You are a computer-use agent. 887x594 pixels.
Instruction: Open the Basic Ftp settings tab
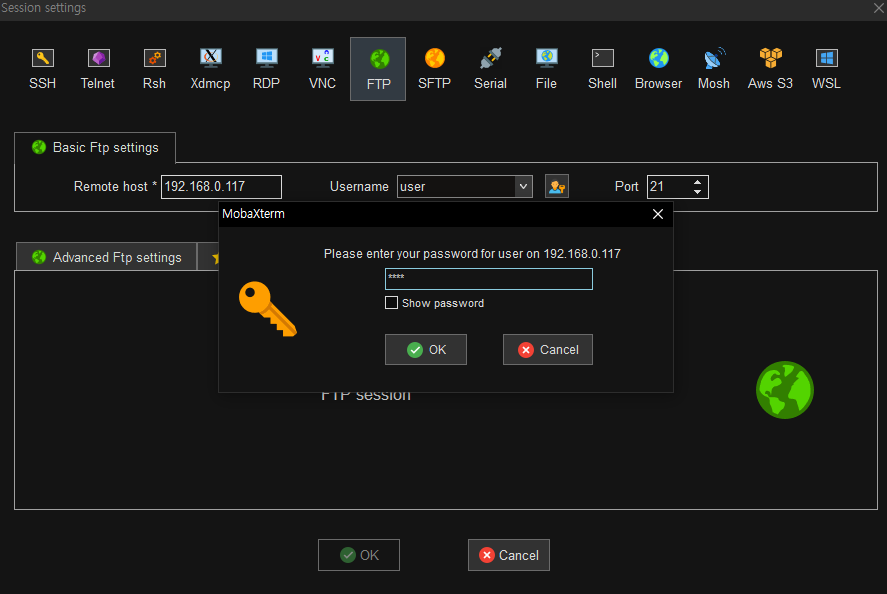[95, 148]
